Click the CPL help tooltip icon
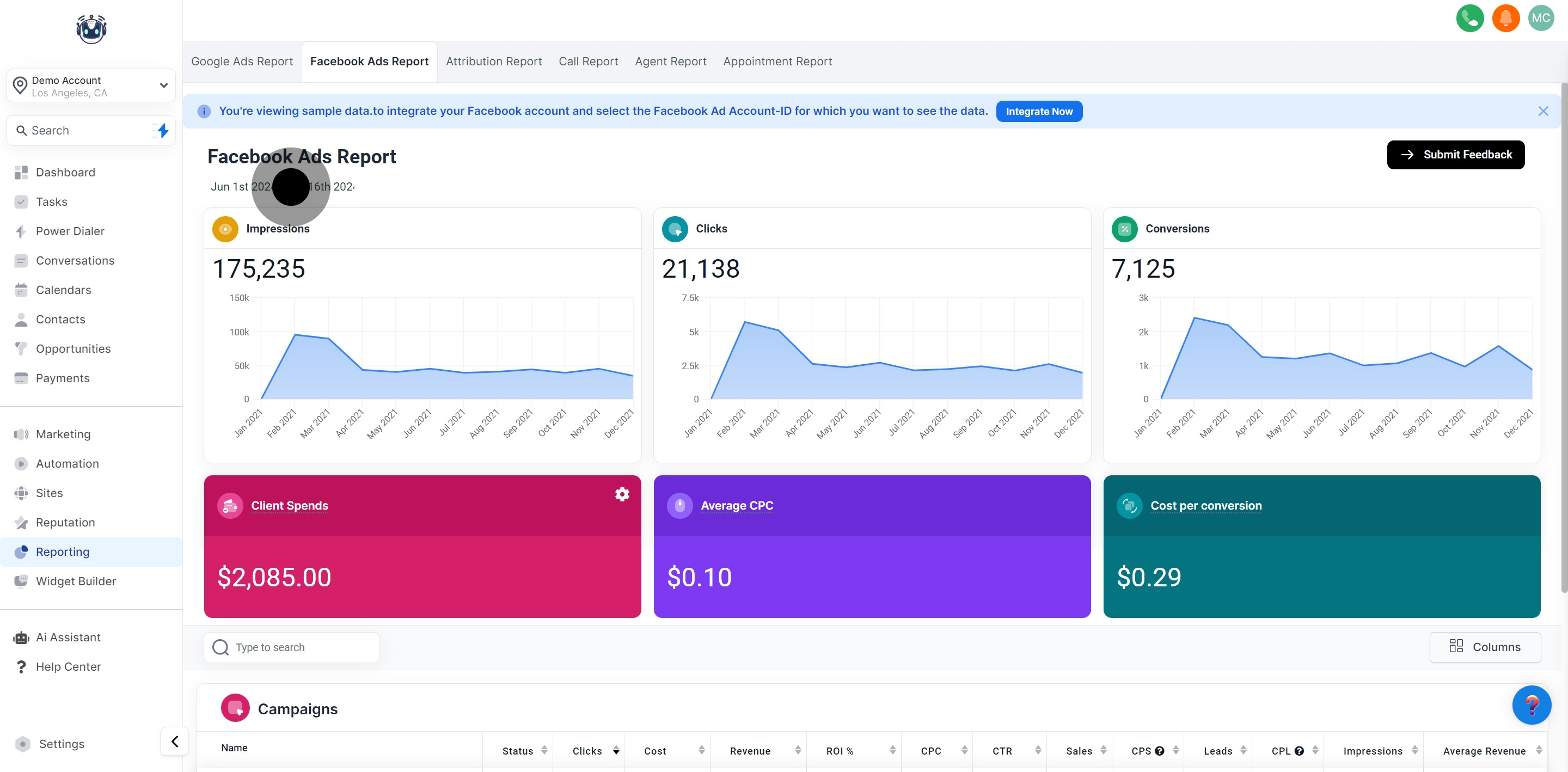This screenshot has height=772, width=1568. coord(1298,751)
